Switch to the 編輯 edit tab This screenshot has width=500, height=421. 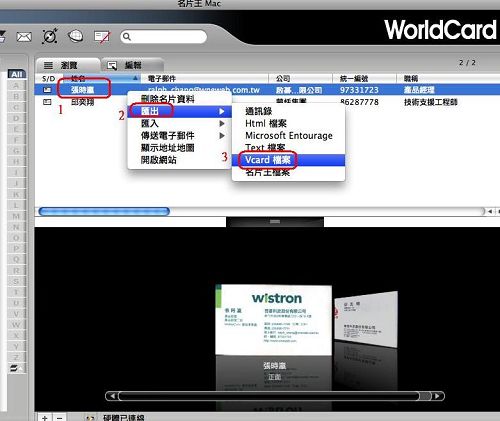click(132, 65)
